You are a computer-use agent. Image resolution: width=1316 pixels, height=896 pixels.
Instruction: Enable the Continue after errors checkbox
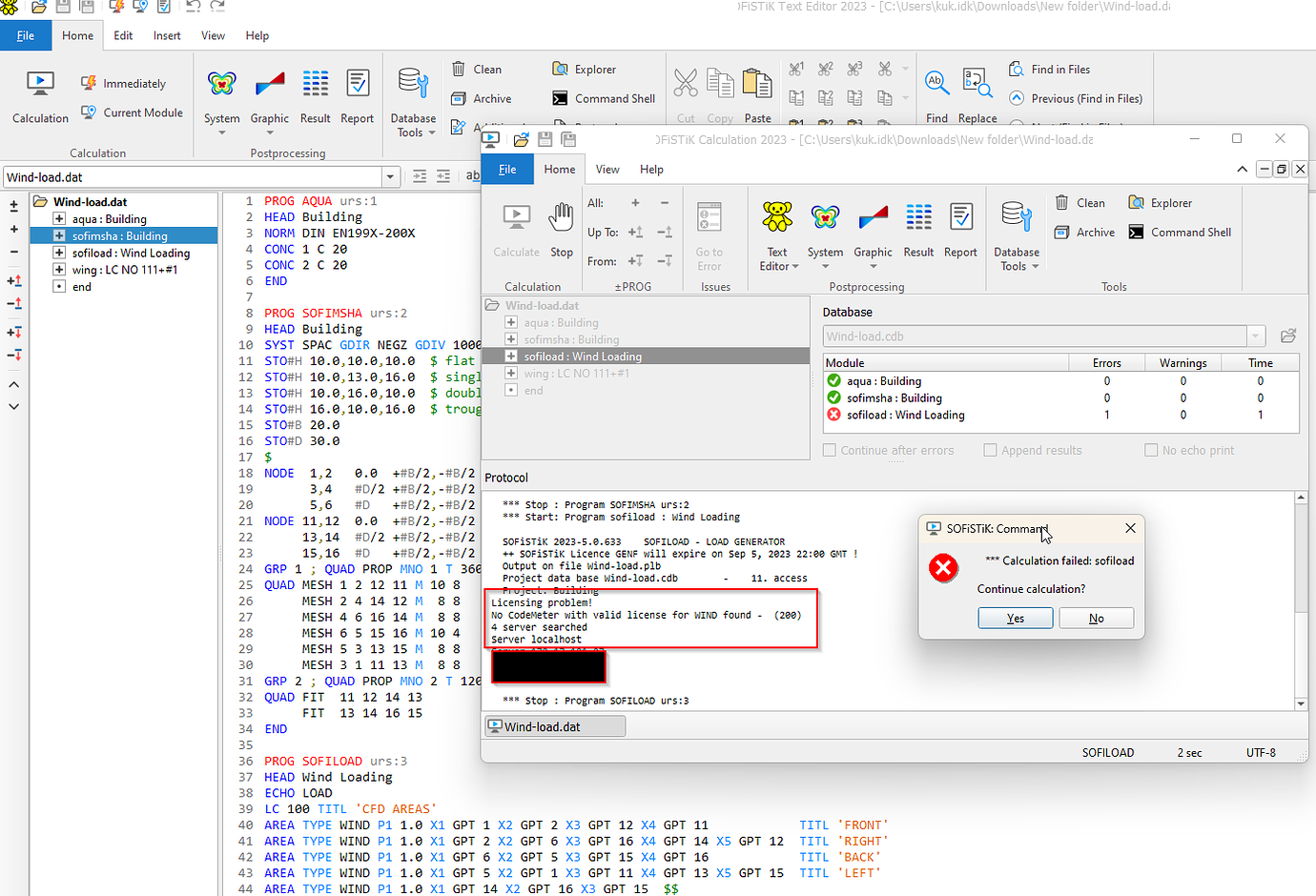(830, 451)
